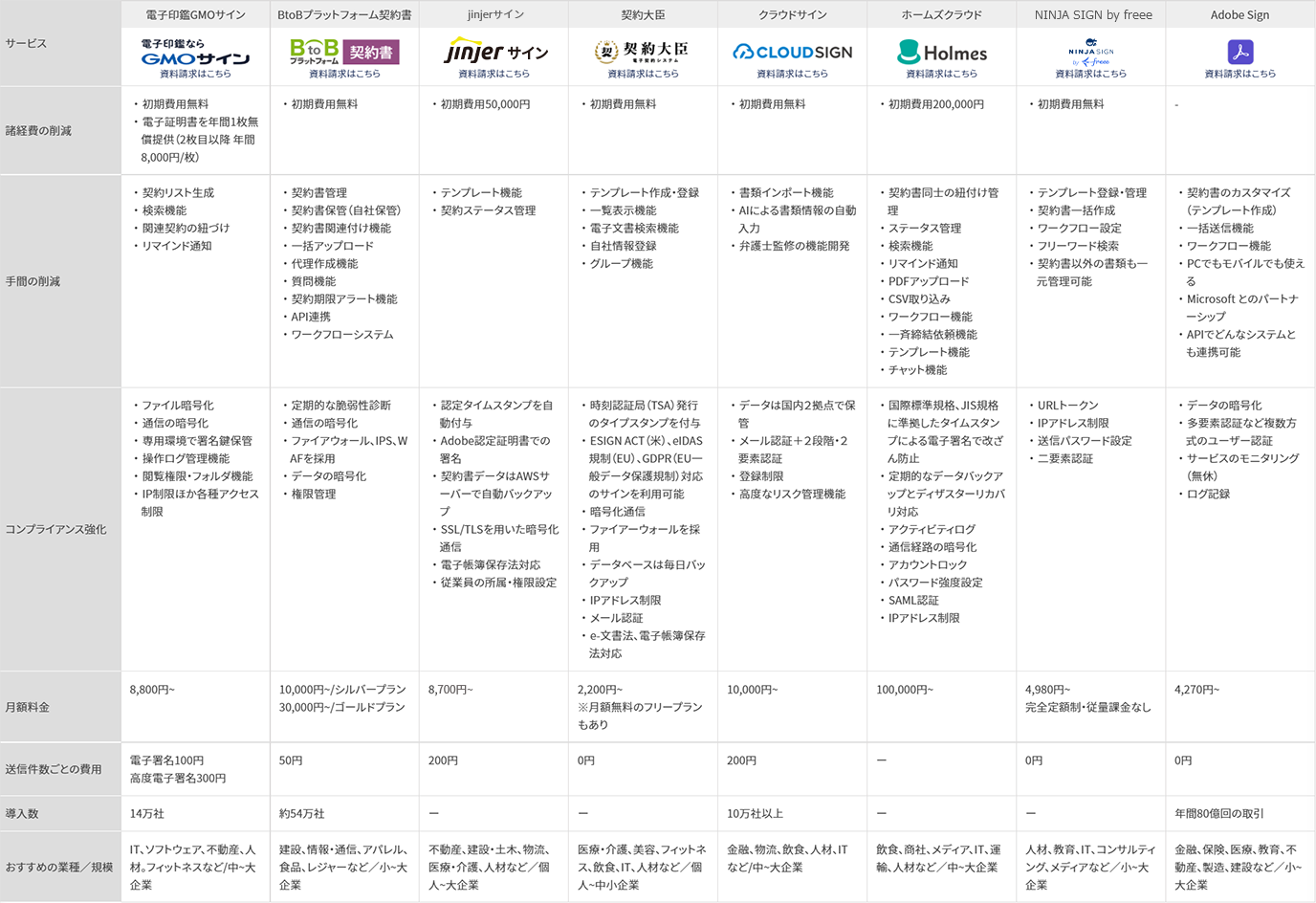The image size is (1316, 903).
Task: Click the 手間の削減 row label
Action: click(x=33, y=281)
